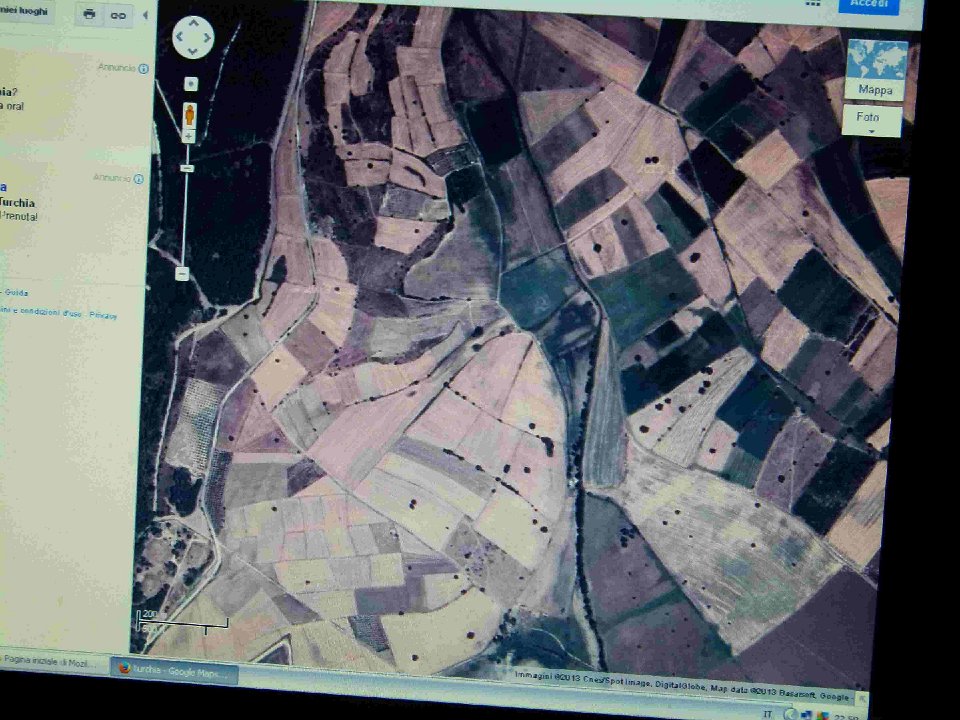Open the Google apps grid icon
This screenshot has height=720, width=960.
(812, 4)
